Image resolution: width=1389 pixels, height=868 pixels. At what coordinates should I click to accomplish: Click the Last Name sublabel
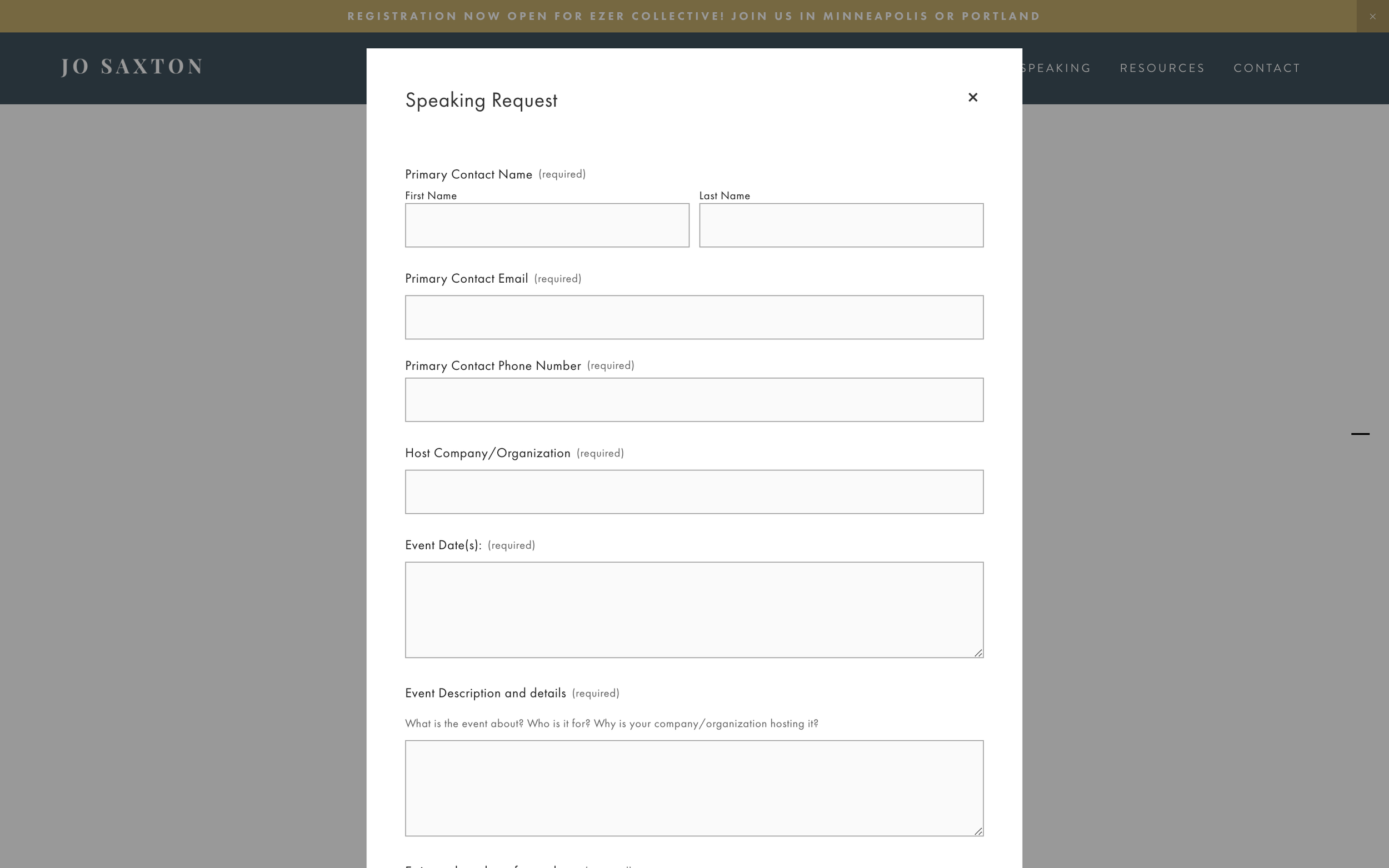tap(724, 196)
